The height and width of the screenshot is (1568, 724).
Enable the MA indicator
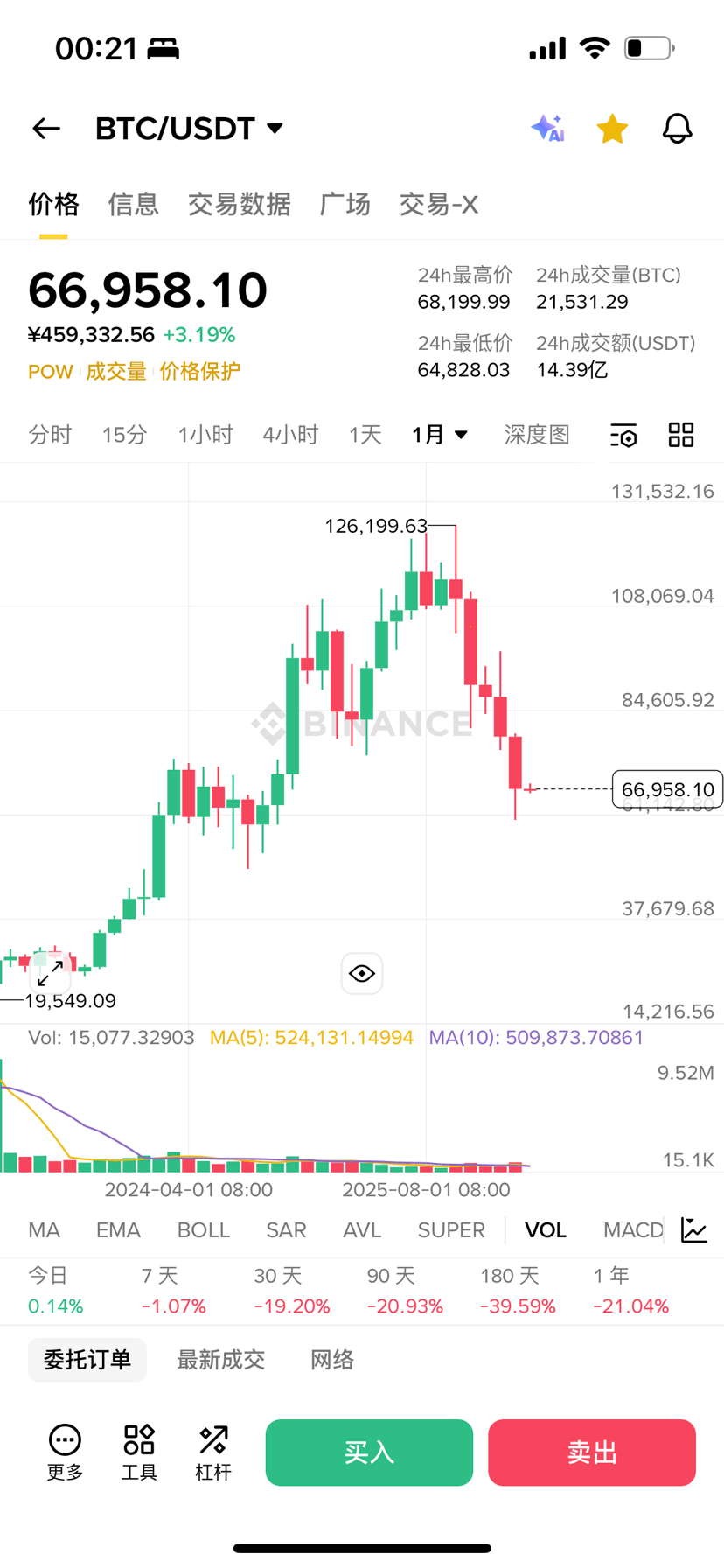(44, 1230)
